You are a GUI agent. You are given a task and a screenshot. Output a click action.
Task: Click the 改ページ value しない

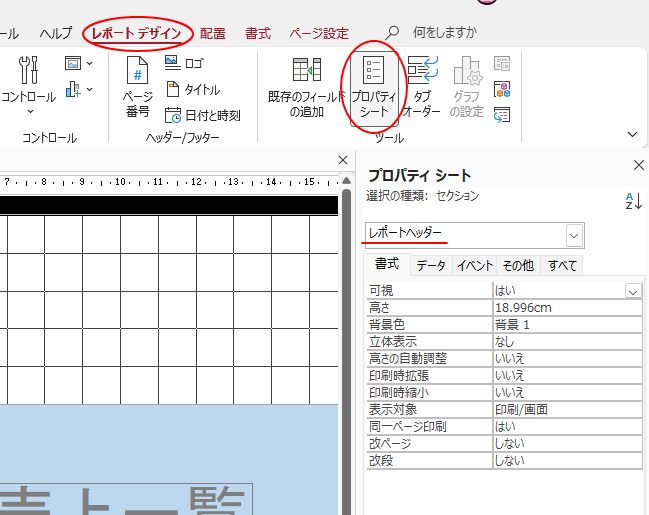point(567,444)
